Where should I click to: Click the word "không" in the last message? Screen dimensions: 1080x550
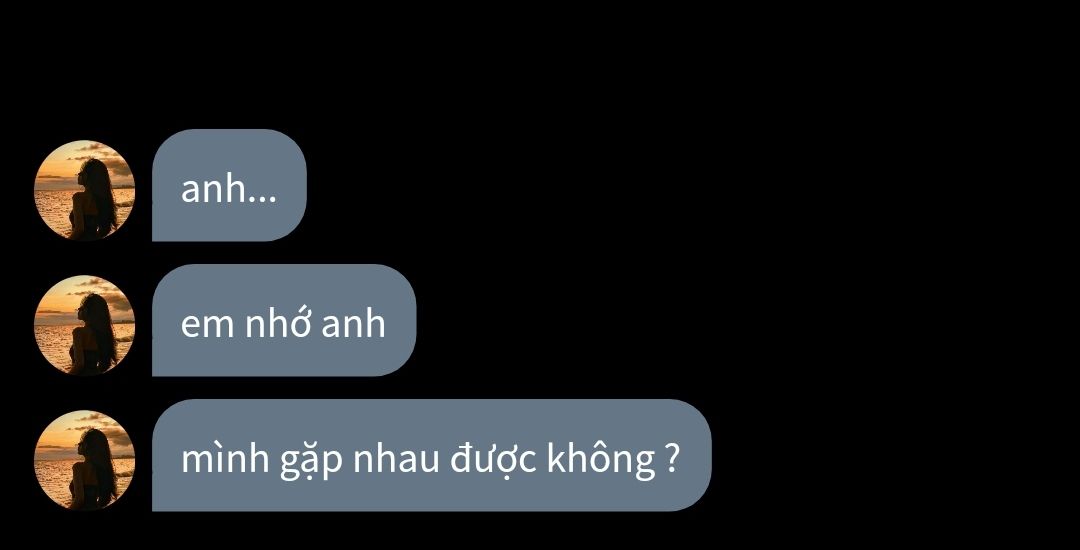[x=601, y=460]
